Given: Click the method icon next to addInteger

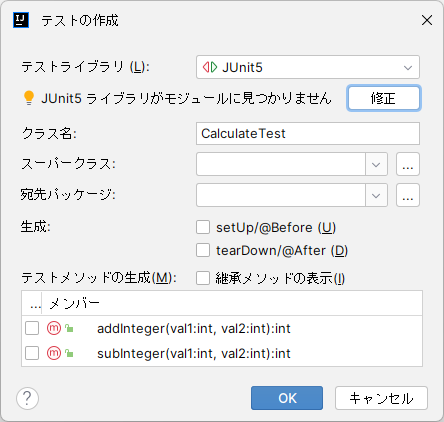Looking at the screenshot, I should tap(54, 328).
